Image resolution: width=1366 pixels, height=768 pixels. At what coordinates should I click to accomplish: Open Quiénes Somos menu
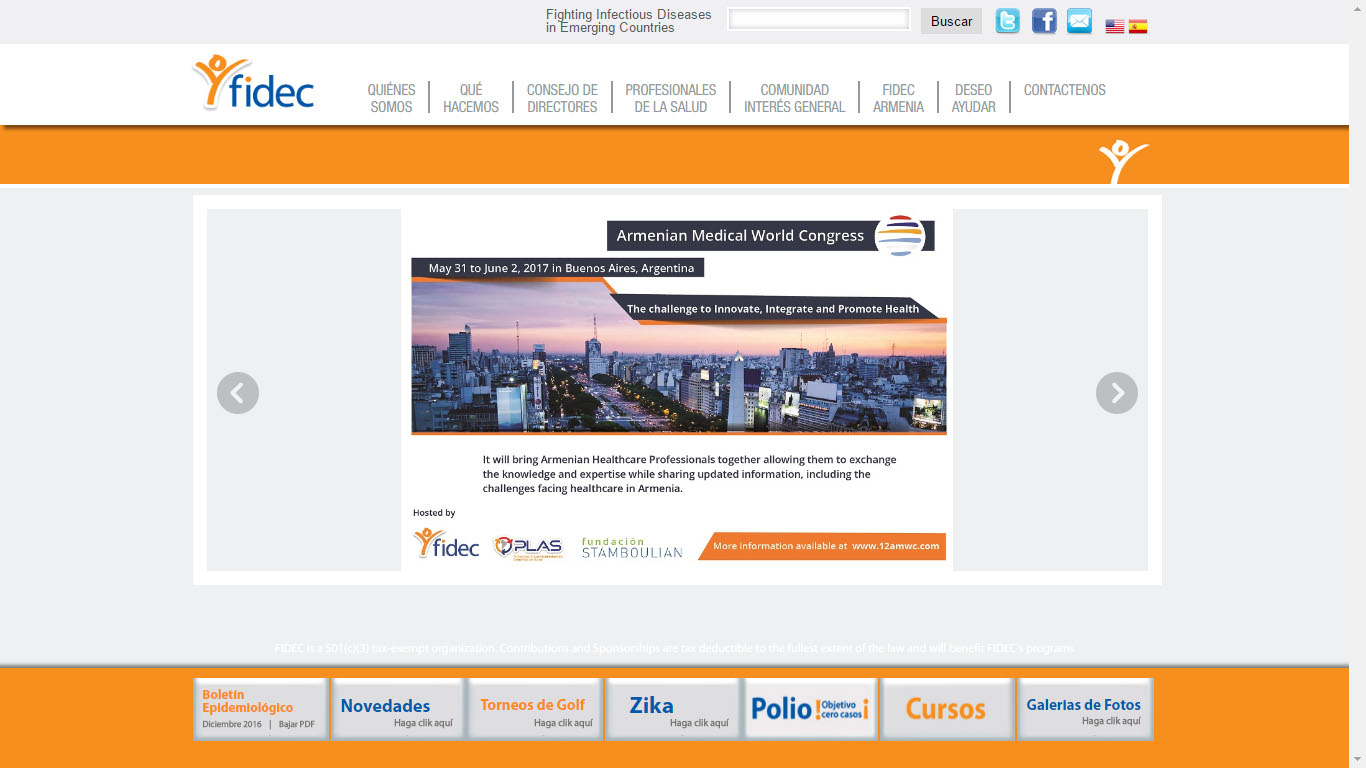(x=391, y=98)
